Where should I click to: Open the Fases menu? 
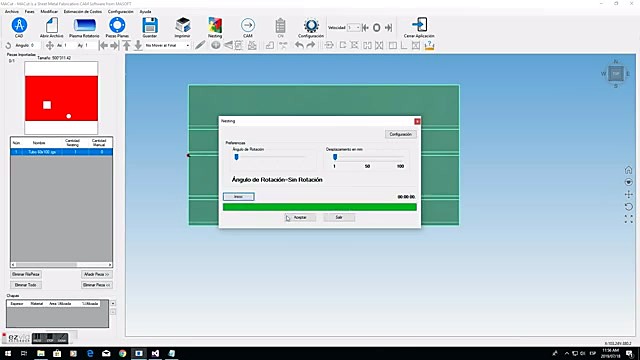pos(30,11)
